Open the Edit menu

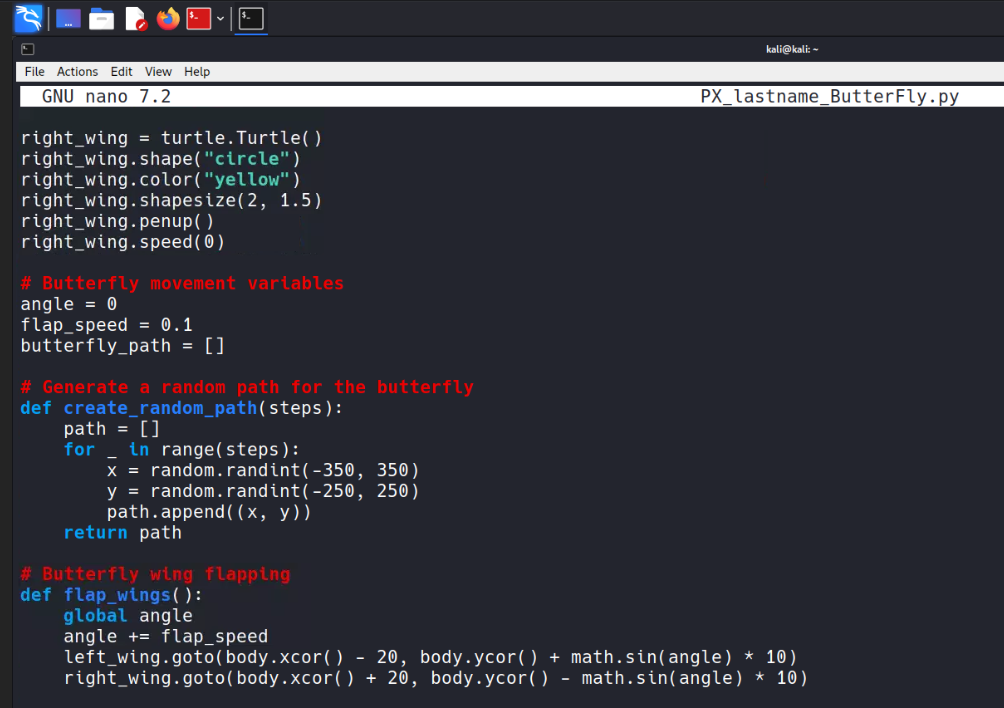(121, 72)
